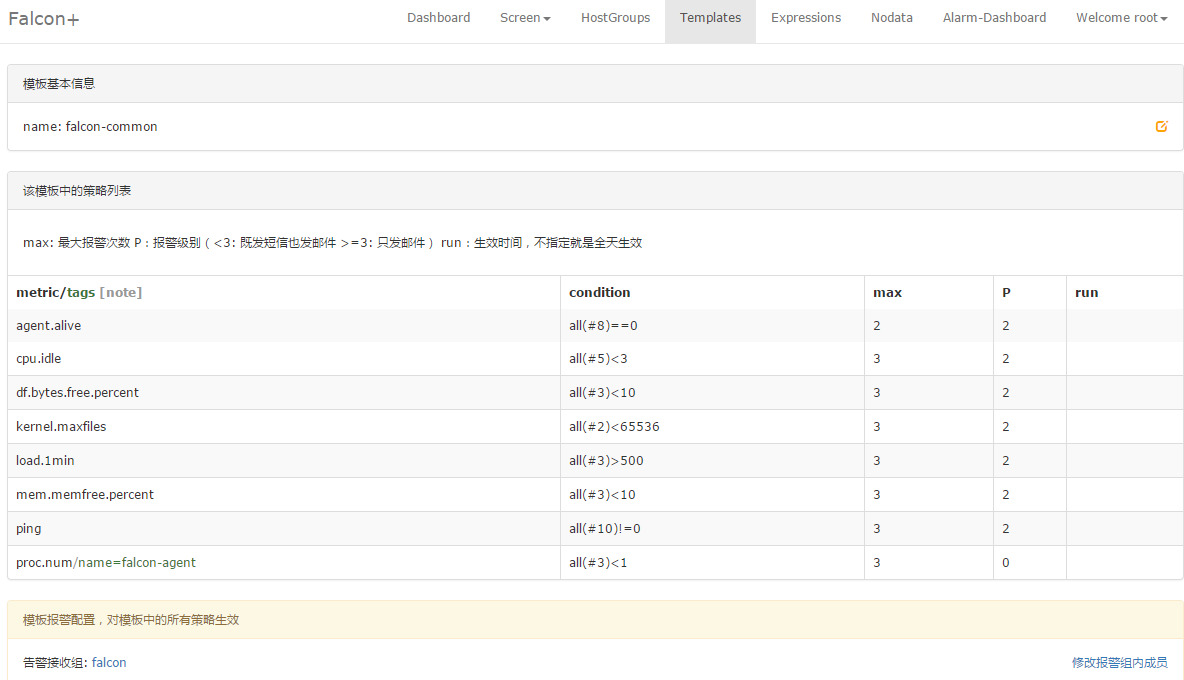Select the load.1min strategy row

pos(45,461)
